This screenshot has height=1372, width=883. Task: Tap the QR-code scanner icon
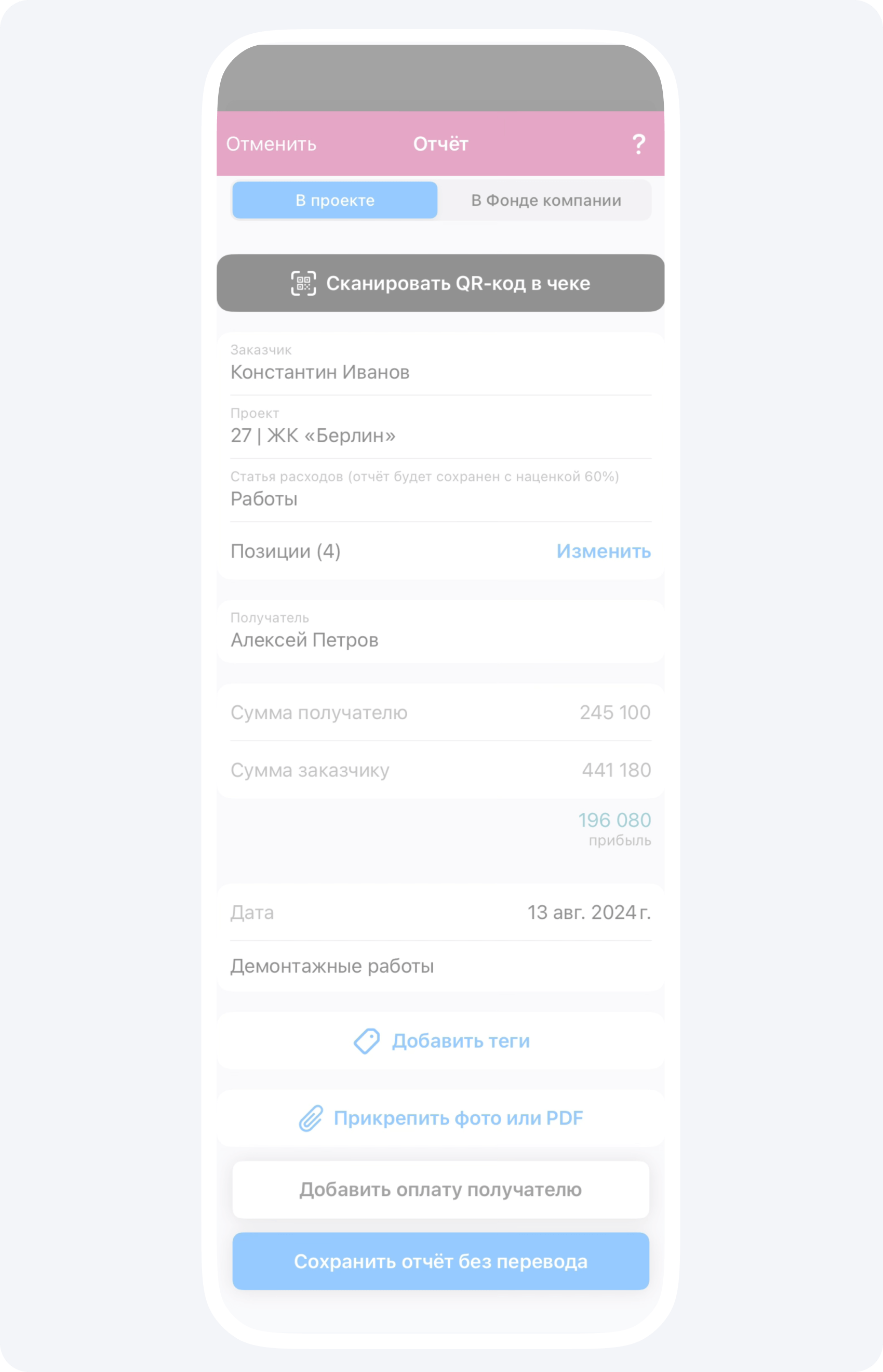(303, 283)
